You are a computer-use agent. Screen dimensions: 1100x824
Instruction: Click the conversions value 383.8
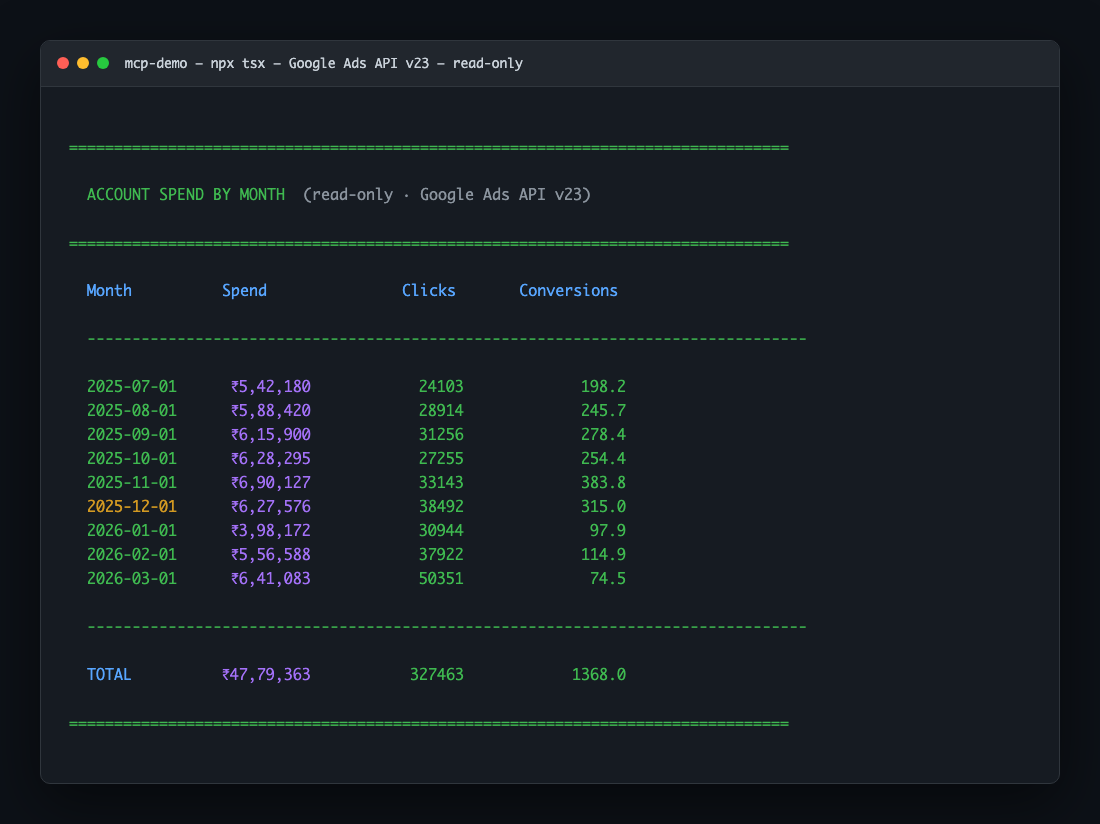(603, 482)
